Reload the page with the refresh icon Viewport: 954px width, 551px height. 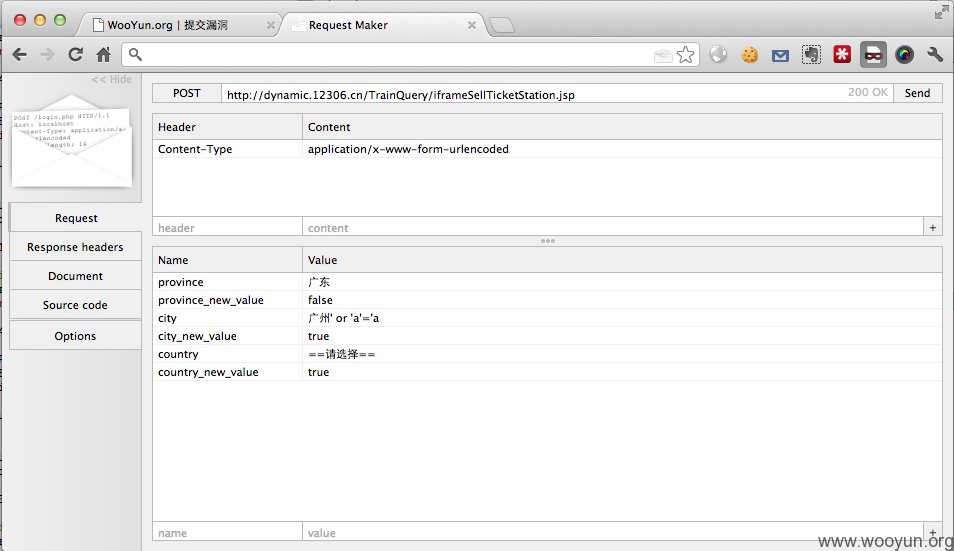point(75,55)
